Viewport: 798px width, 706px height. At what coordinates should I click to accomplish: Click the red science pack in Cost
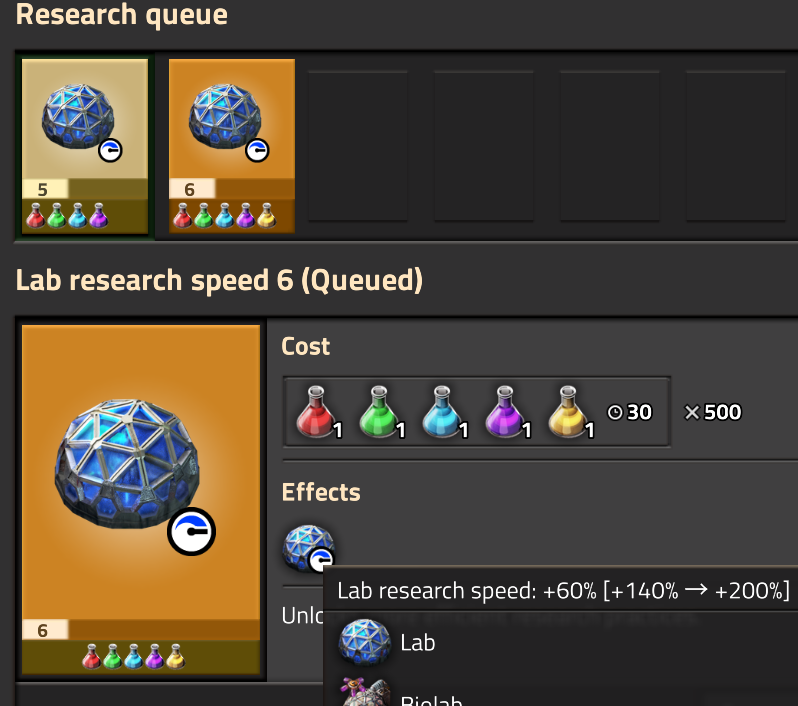[x=319, y=412]
